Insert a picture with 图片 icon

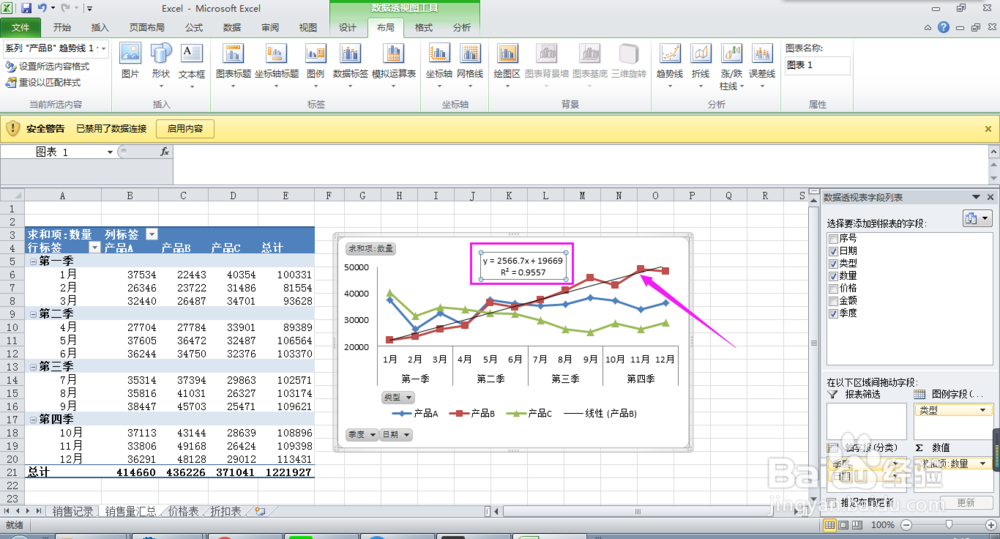coord(130,61)
